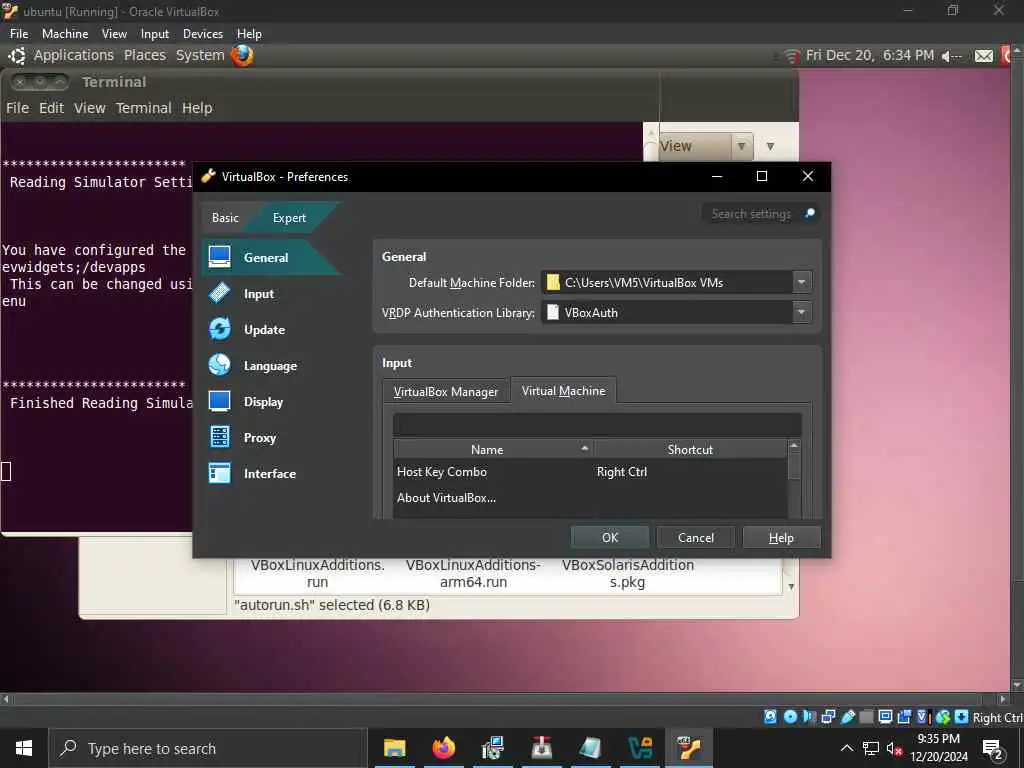Sort shortcuts by the Name column header
The width and height of the screenshot is (1024, 768).
(x=493, y=449)
